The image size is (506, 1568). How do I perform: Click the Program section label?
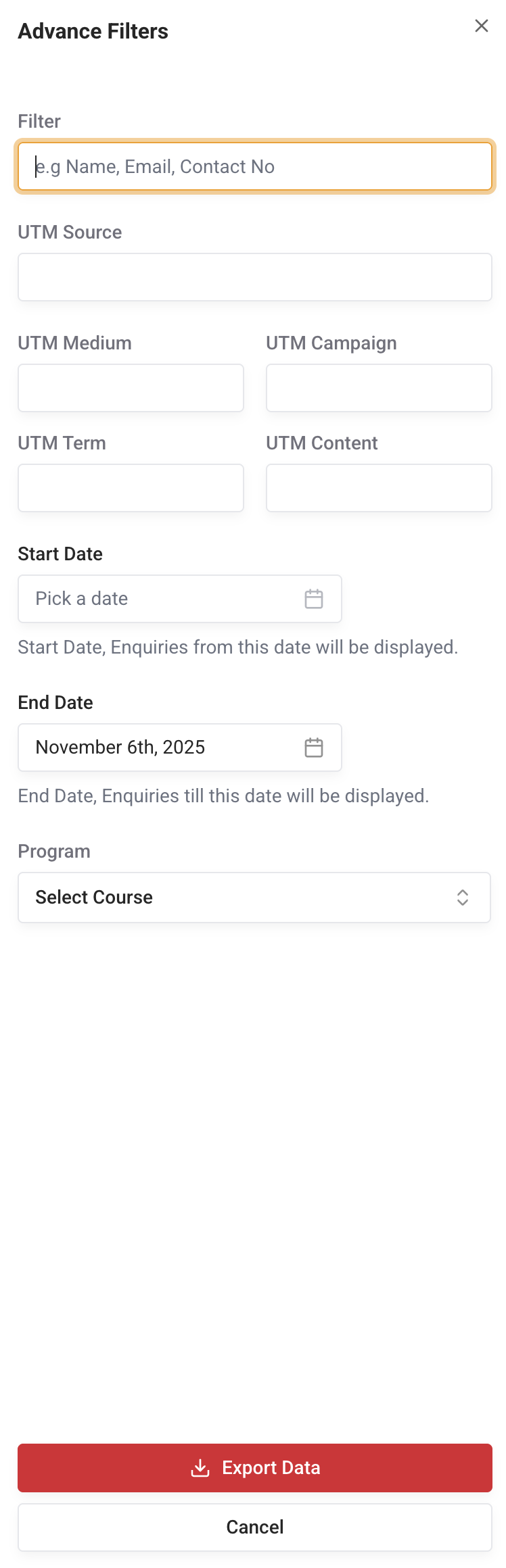(x=54, y=851)
